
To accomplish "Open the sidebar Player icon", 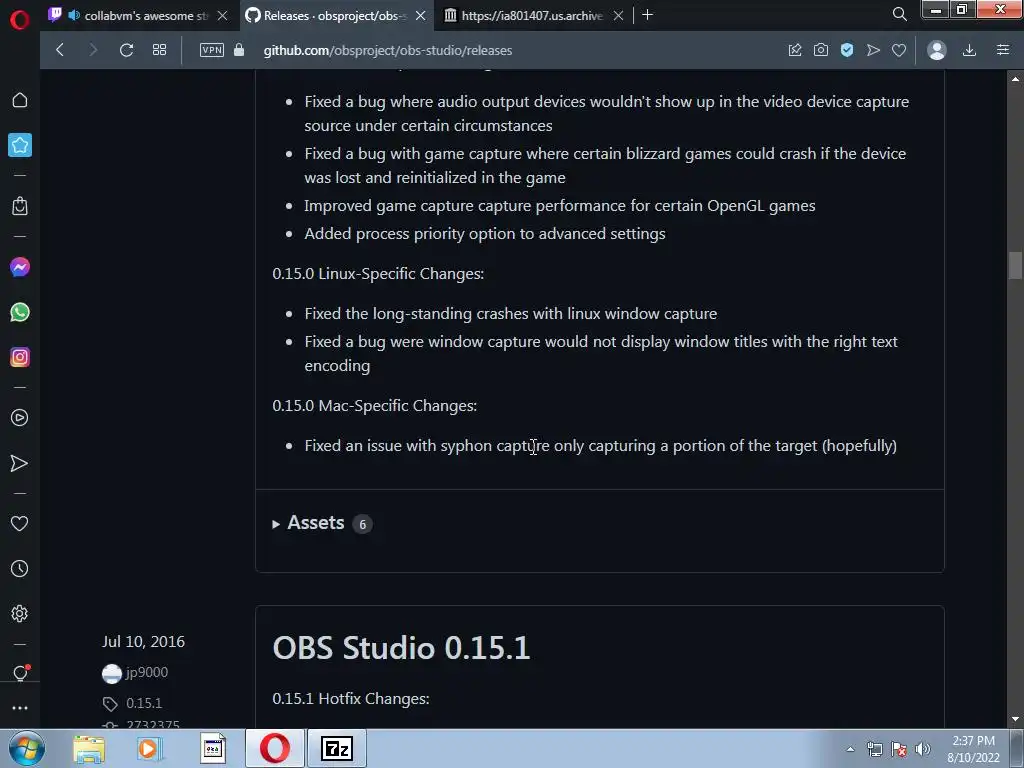I will pos(20,417).
